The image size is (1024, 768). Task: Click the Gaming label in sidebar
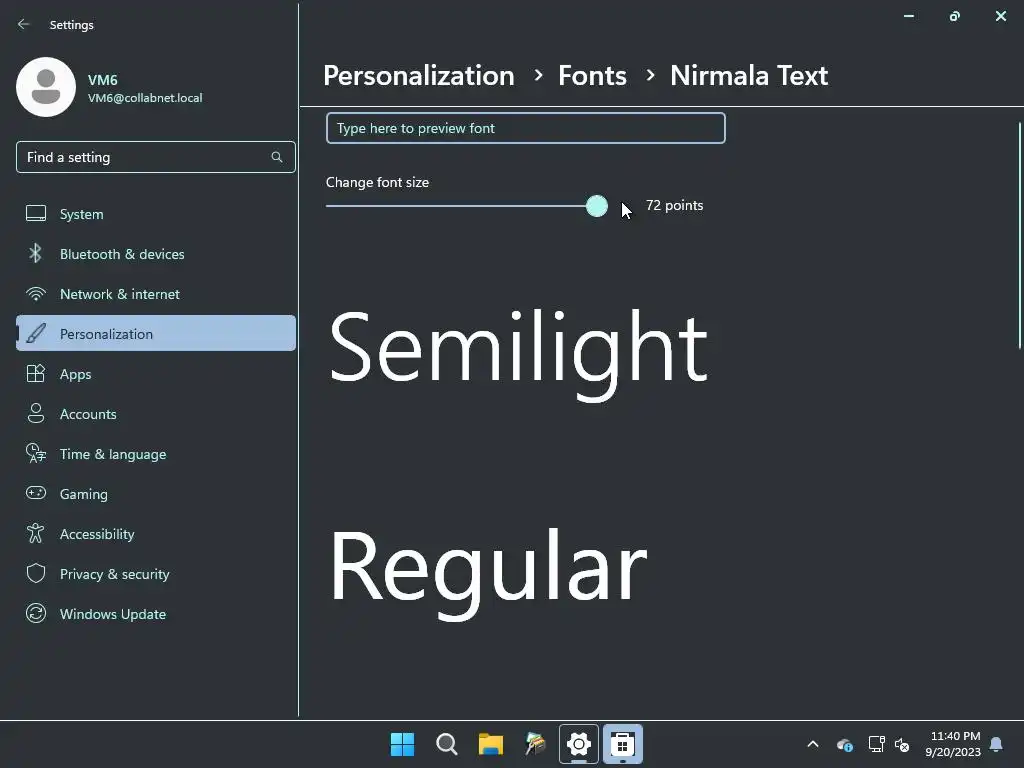click(84, 494)
